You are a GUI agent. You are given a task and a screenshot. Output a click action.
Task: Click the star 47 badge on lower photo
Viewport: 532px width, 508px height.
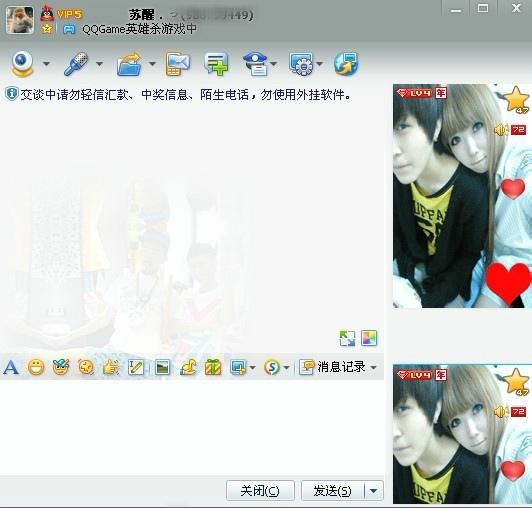517,382
